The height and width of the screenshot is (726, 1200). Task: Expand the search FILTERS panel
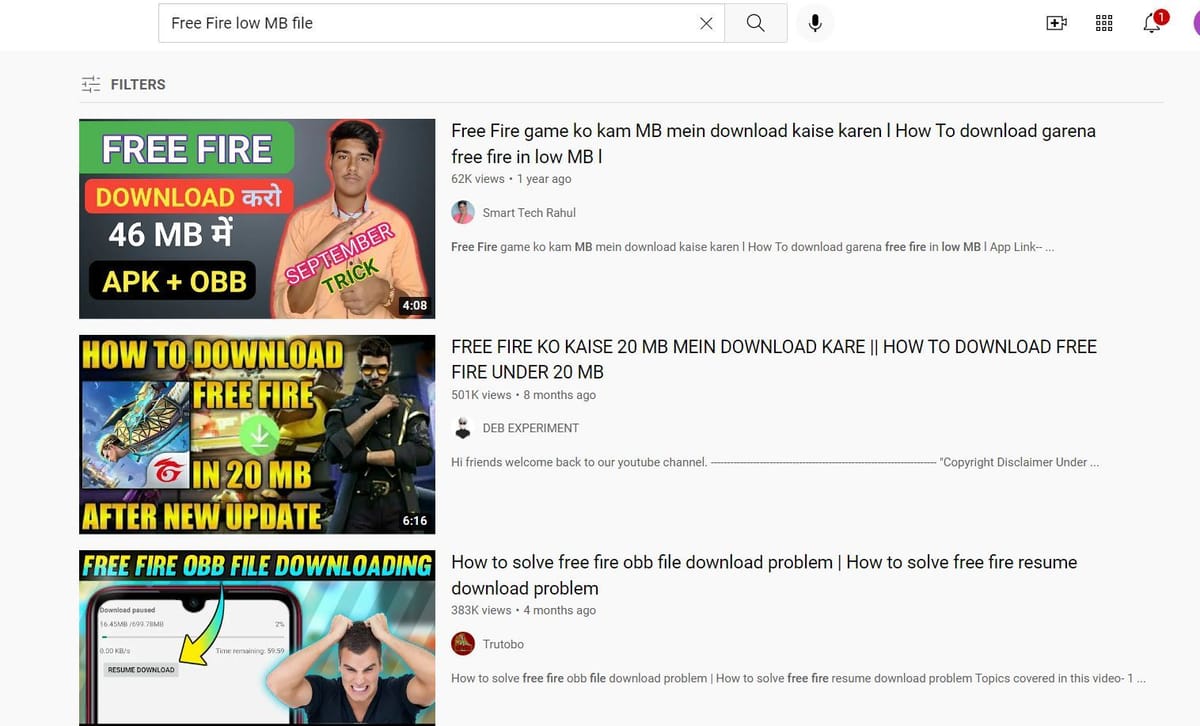pos(137,84)
